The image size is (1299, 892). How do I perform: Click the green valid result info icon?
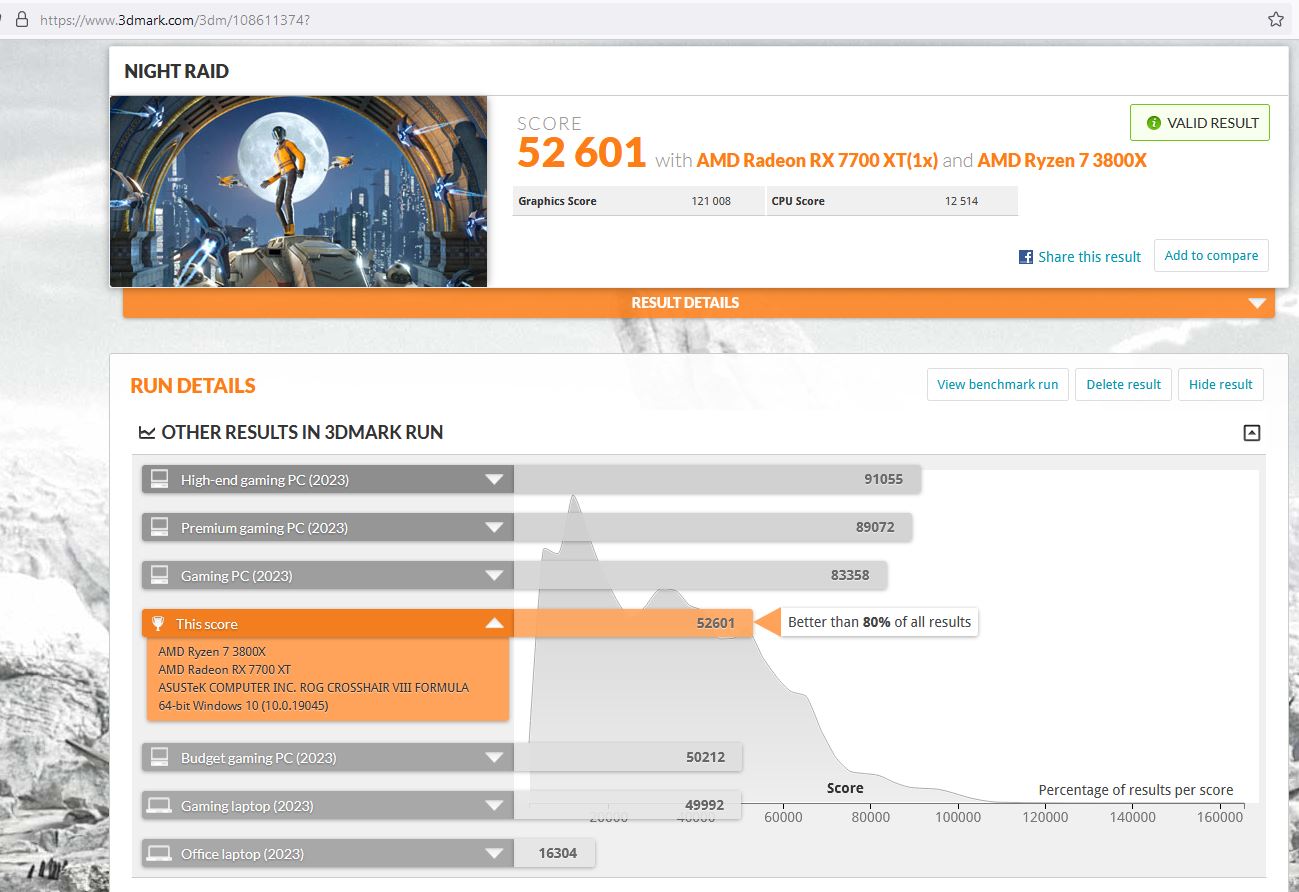pos(1154,123)
